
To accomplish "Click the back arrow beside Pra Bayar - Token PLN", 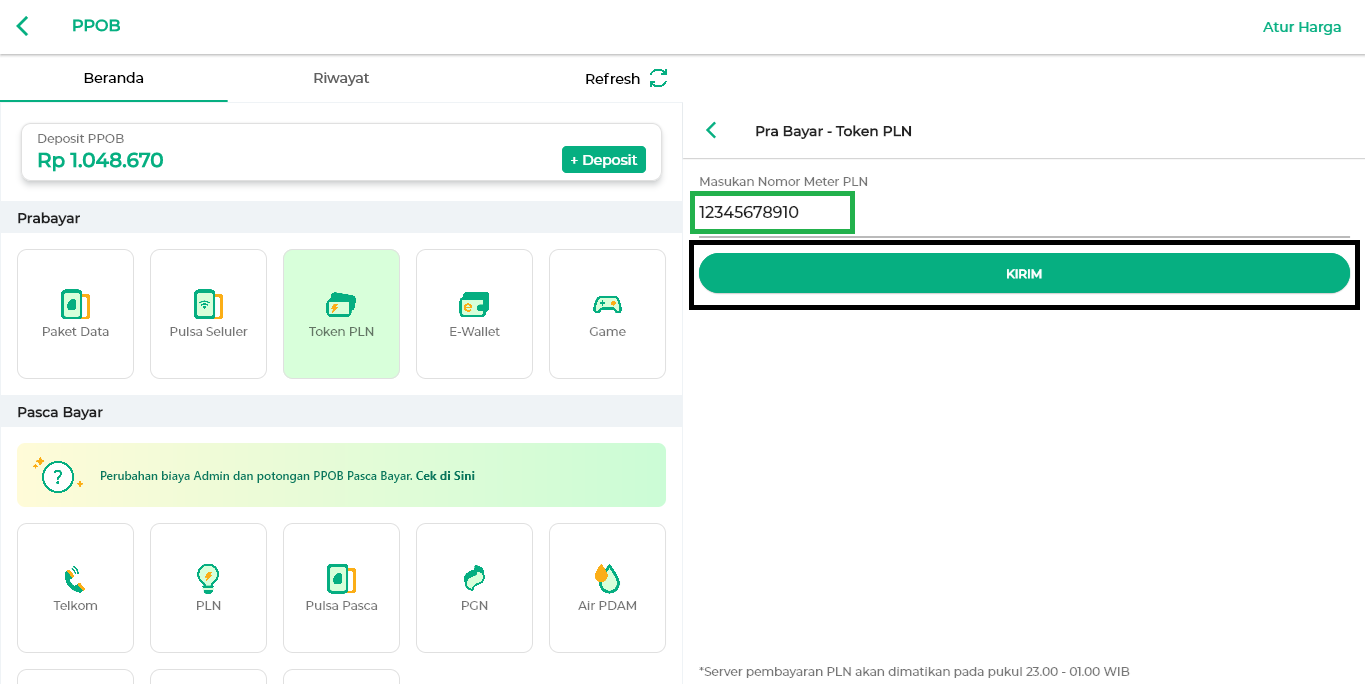I will click(x=711, y=130).
